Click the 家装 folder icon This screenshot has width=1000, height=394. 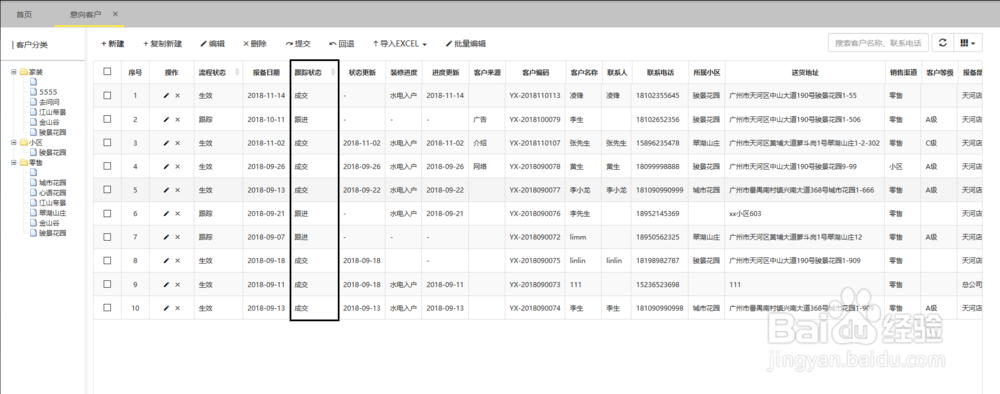click(23, 72)
